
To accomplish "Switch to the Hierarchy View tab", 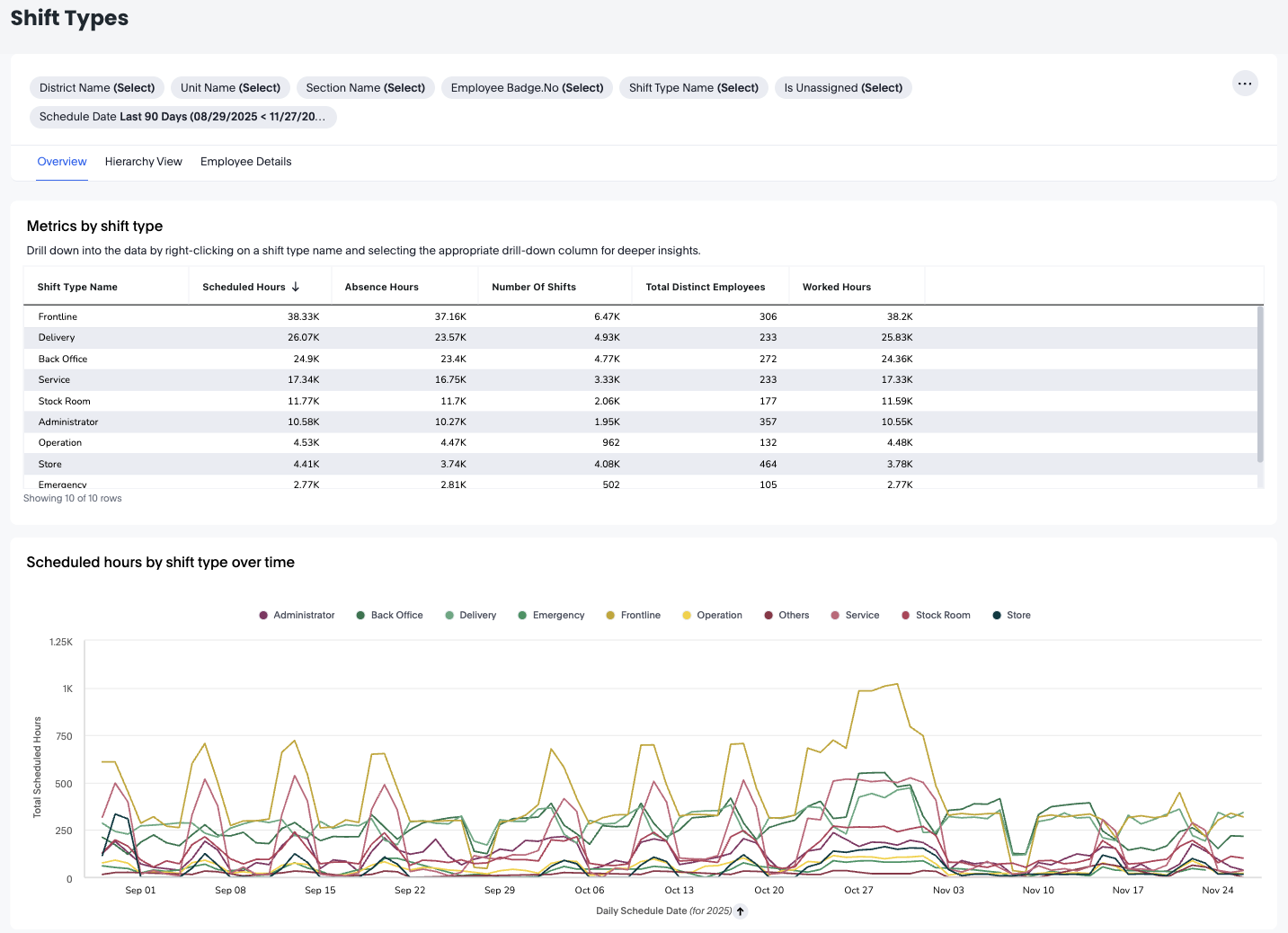I will (x=144, y=162).
